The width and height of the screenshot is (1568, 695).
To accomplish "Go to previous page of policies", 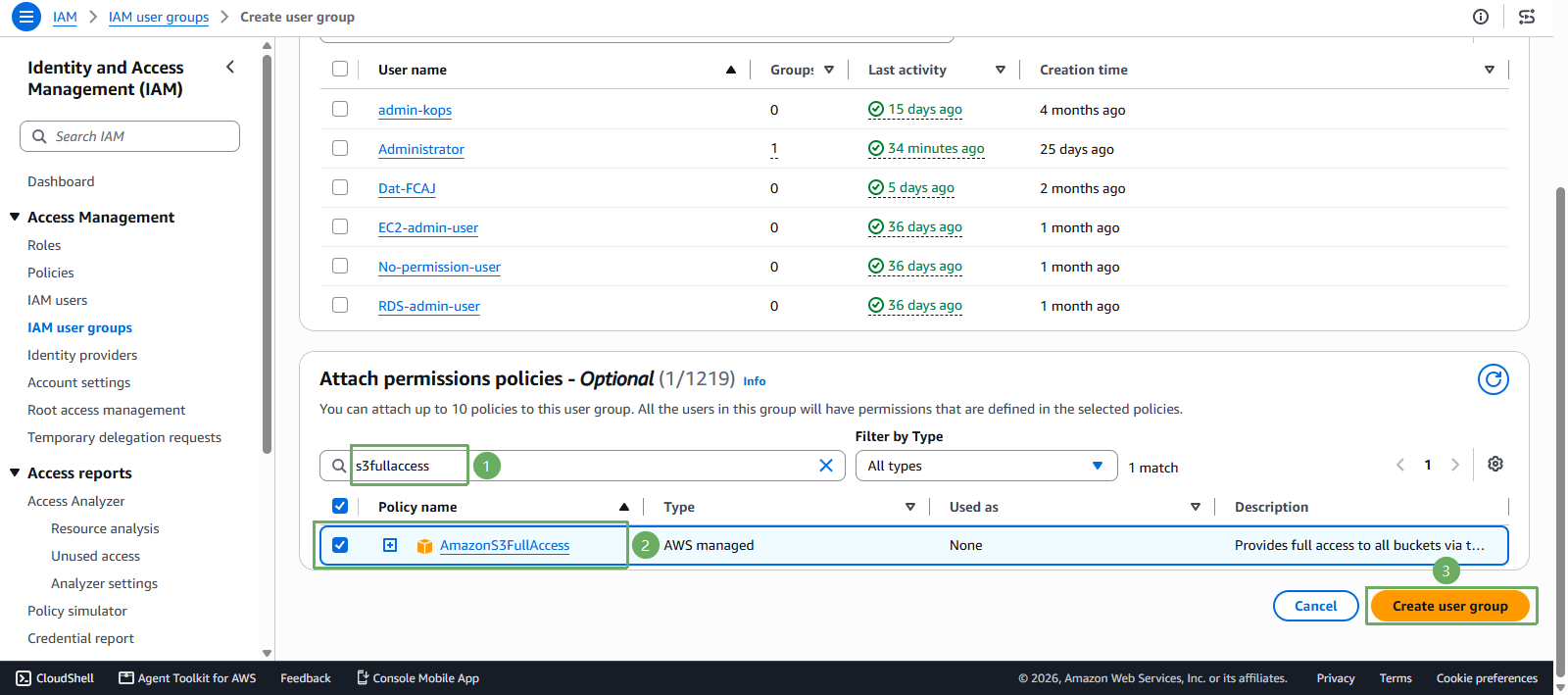I will [x=1400, y=465].
